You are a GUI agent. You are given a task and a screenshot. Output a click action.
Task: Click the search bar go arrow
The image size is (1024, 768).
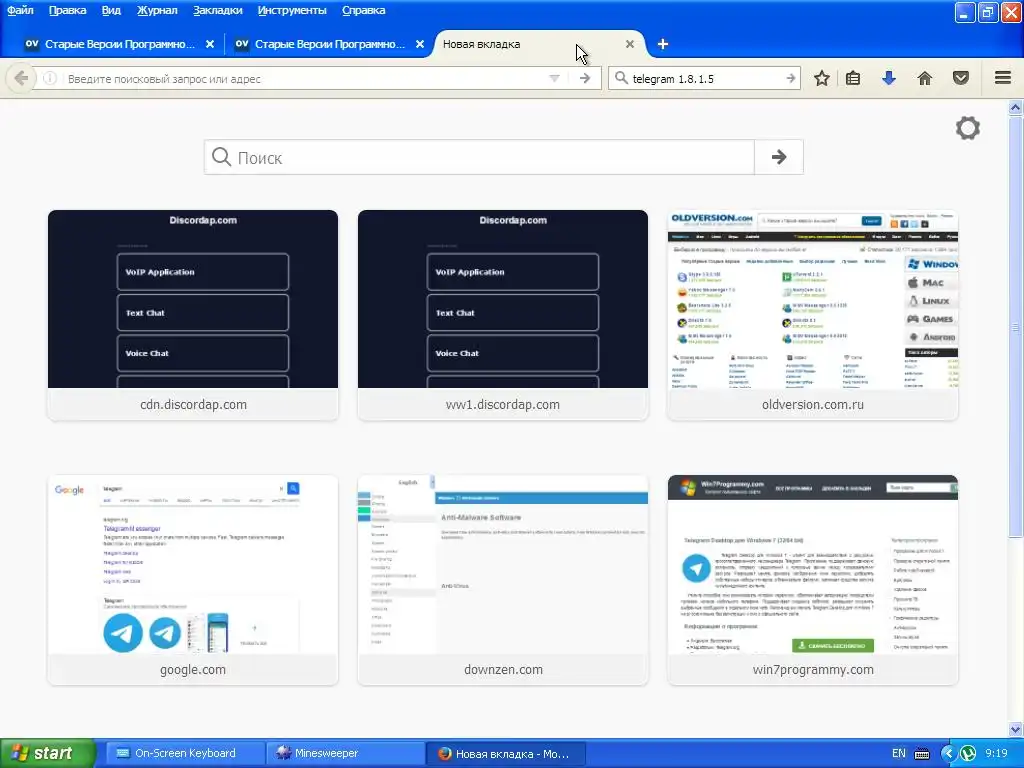pos(790,78)
